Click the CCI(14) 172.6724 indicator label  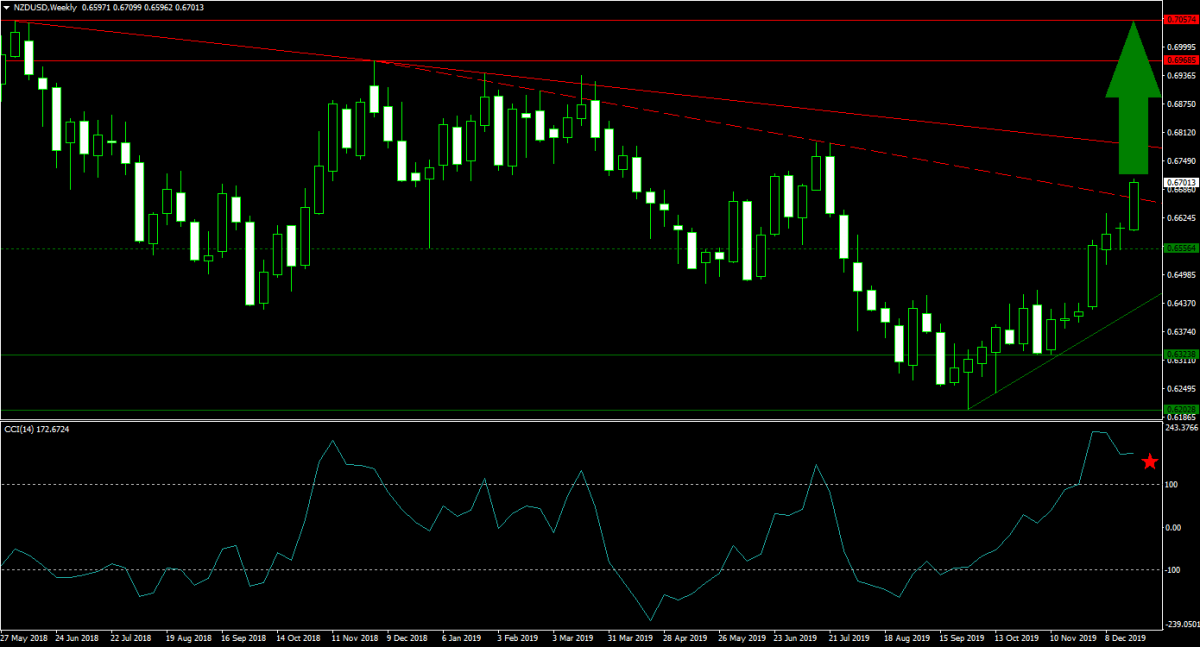[41, 428]
